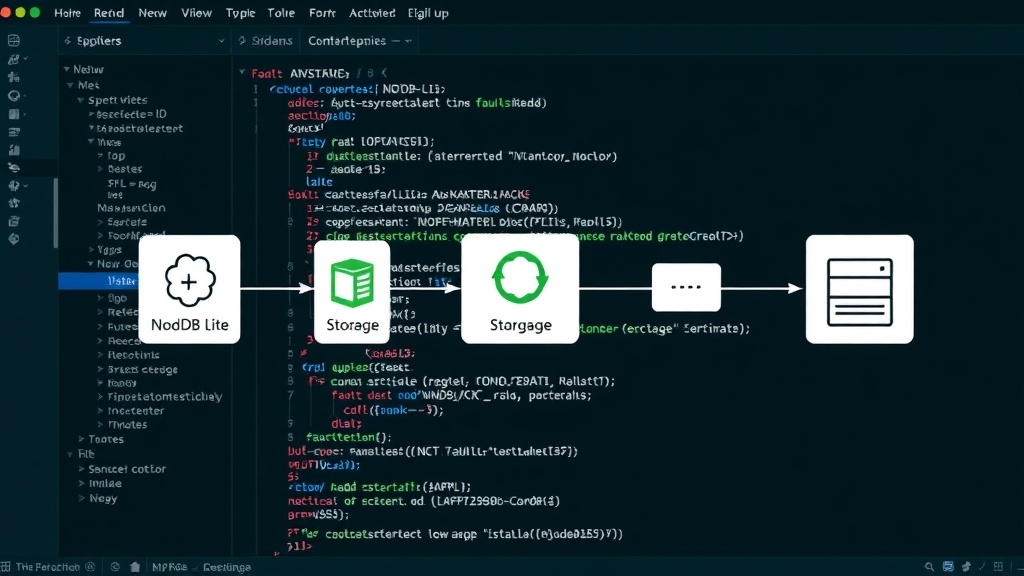Expand the Sesefecte=ID tree node
Image resolution: width=1024 pixels, height=576 pixels.
[x=91, y=114]
